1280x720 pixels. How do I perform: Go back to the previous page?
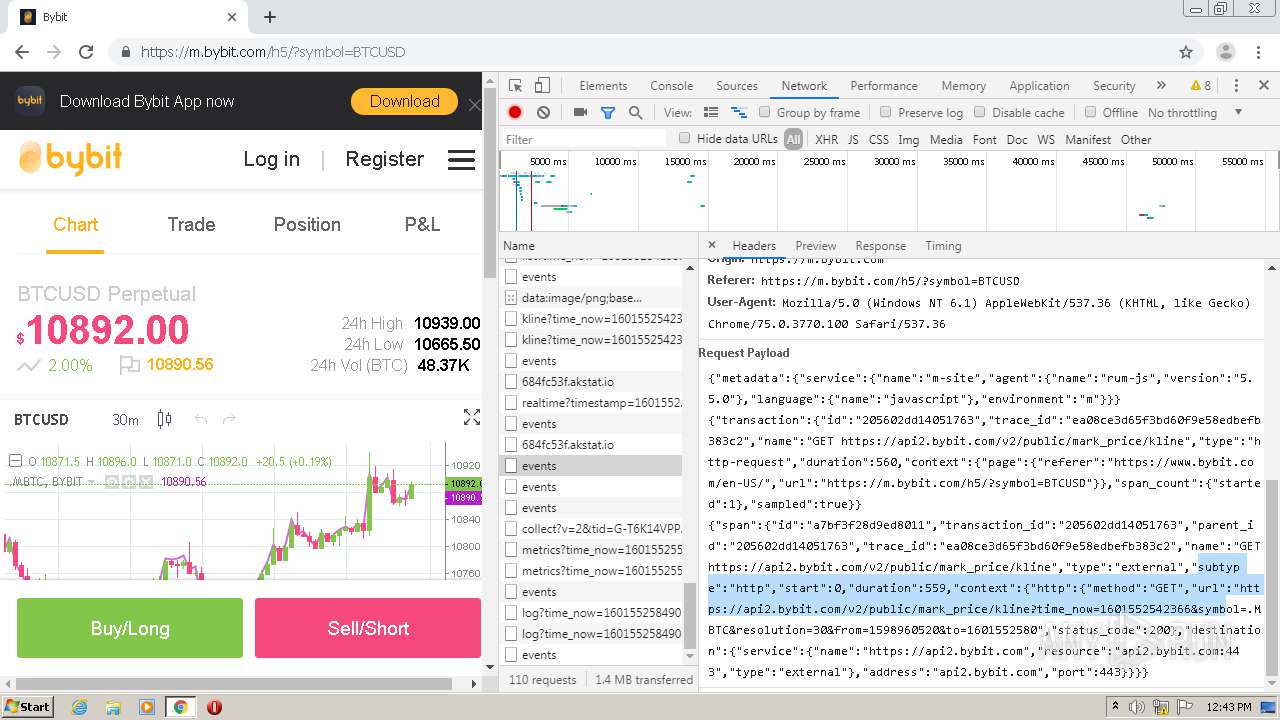tap(22, 52)
